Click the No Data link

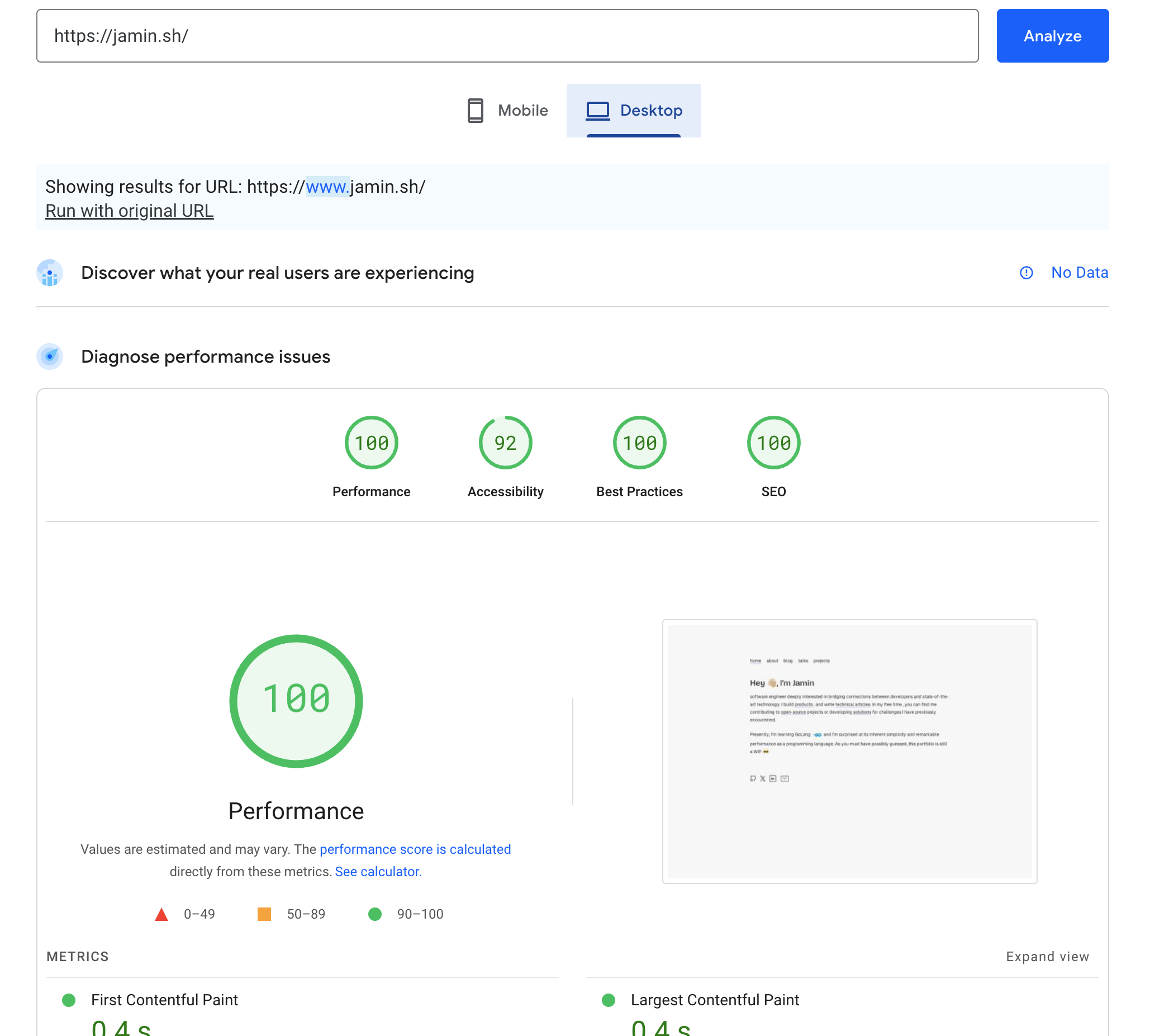click(1079, 273)
